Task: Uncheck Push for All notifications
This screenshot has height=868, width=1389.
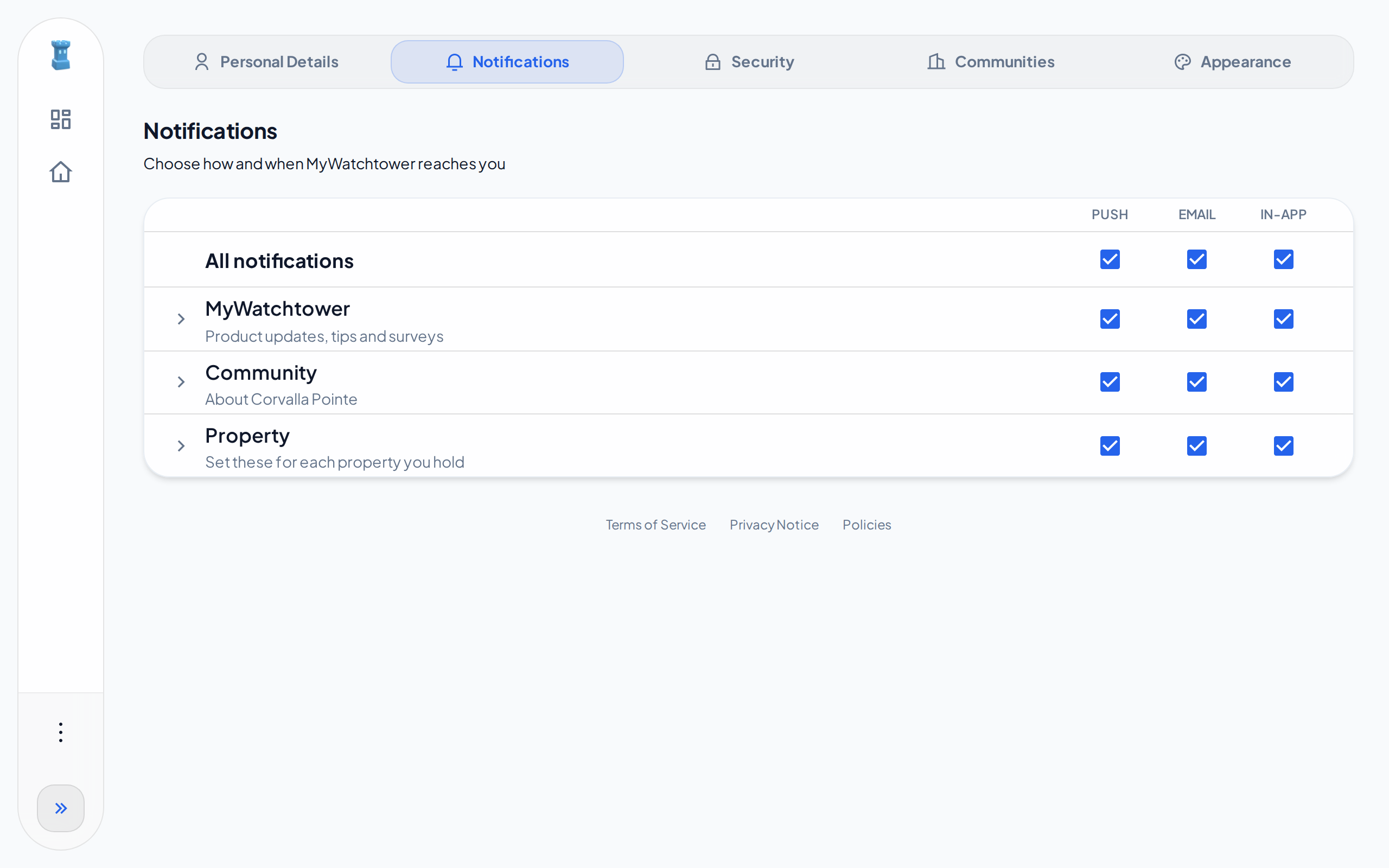Action: [1110, 259]
